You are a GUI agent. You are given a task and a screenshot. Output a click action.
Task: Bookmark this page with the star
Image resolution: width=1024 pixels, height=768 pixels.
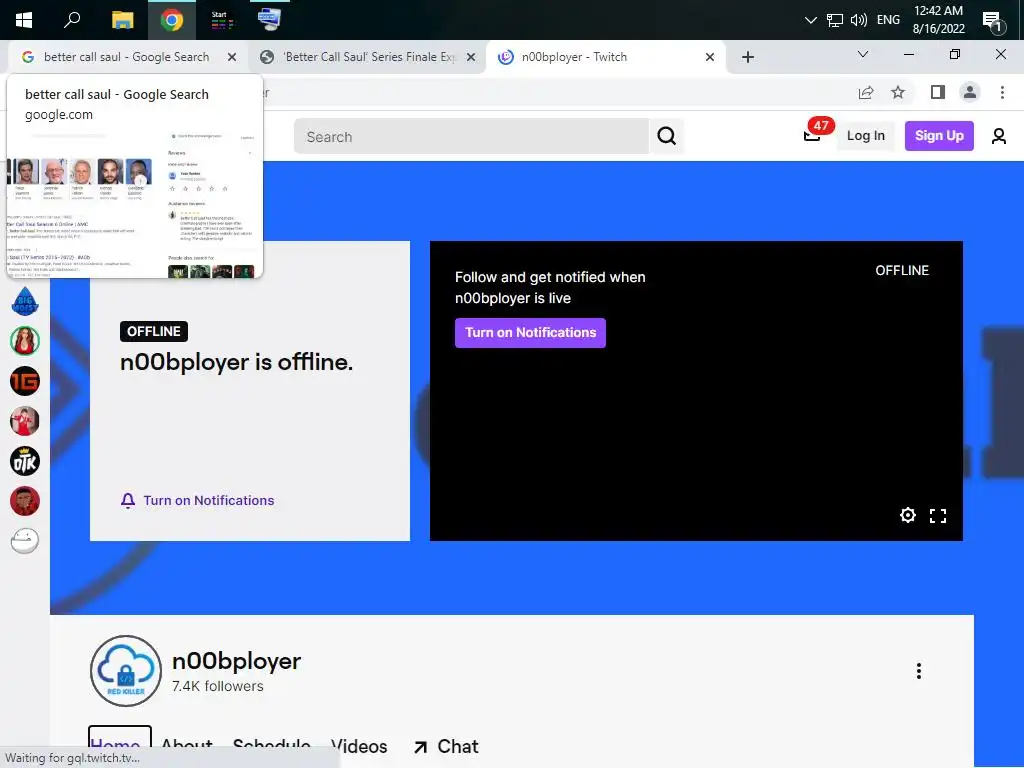(898, 93)
